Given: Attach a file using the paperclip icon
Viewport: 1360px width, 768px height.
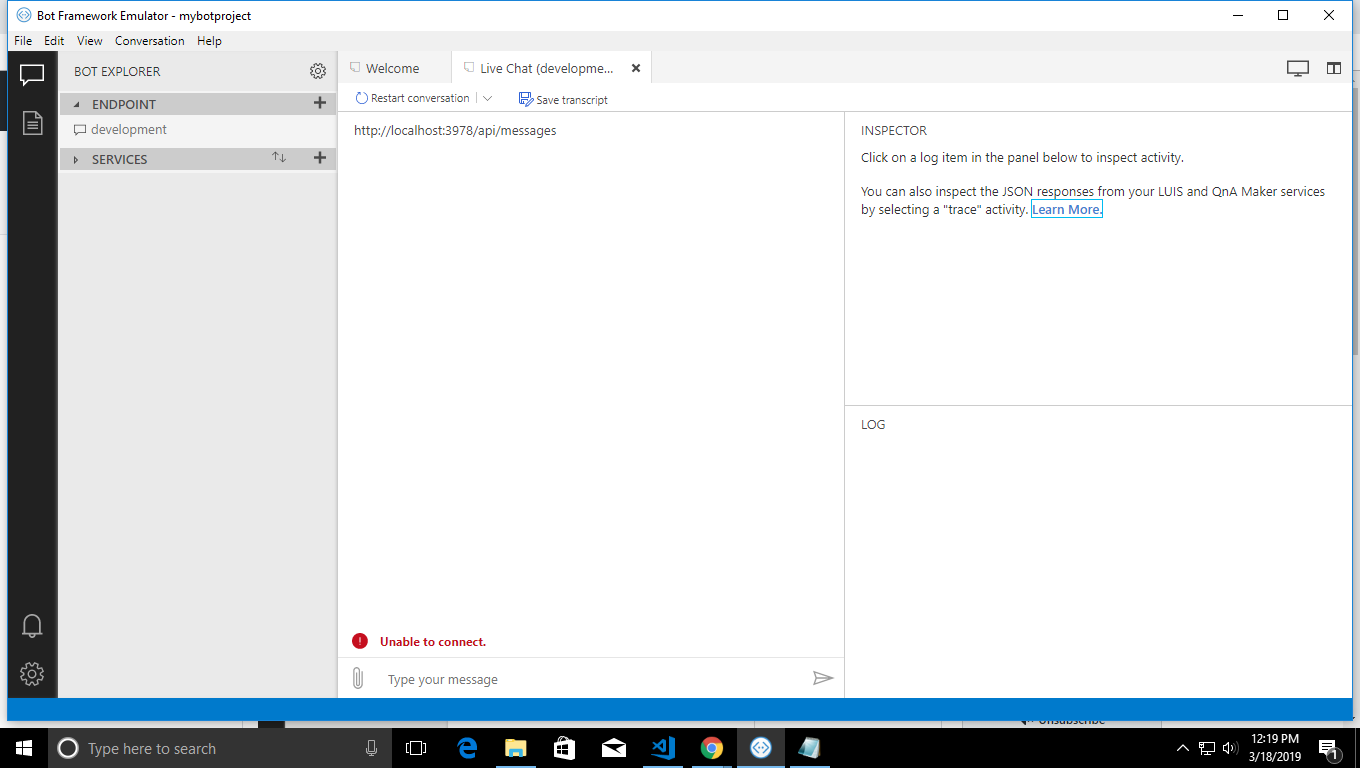Looking at the screenshot, I should point(358,678).
